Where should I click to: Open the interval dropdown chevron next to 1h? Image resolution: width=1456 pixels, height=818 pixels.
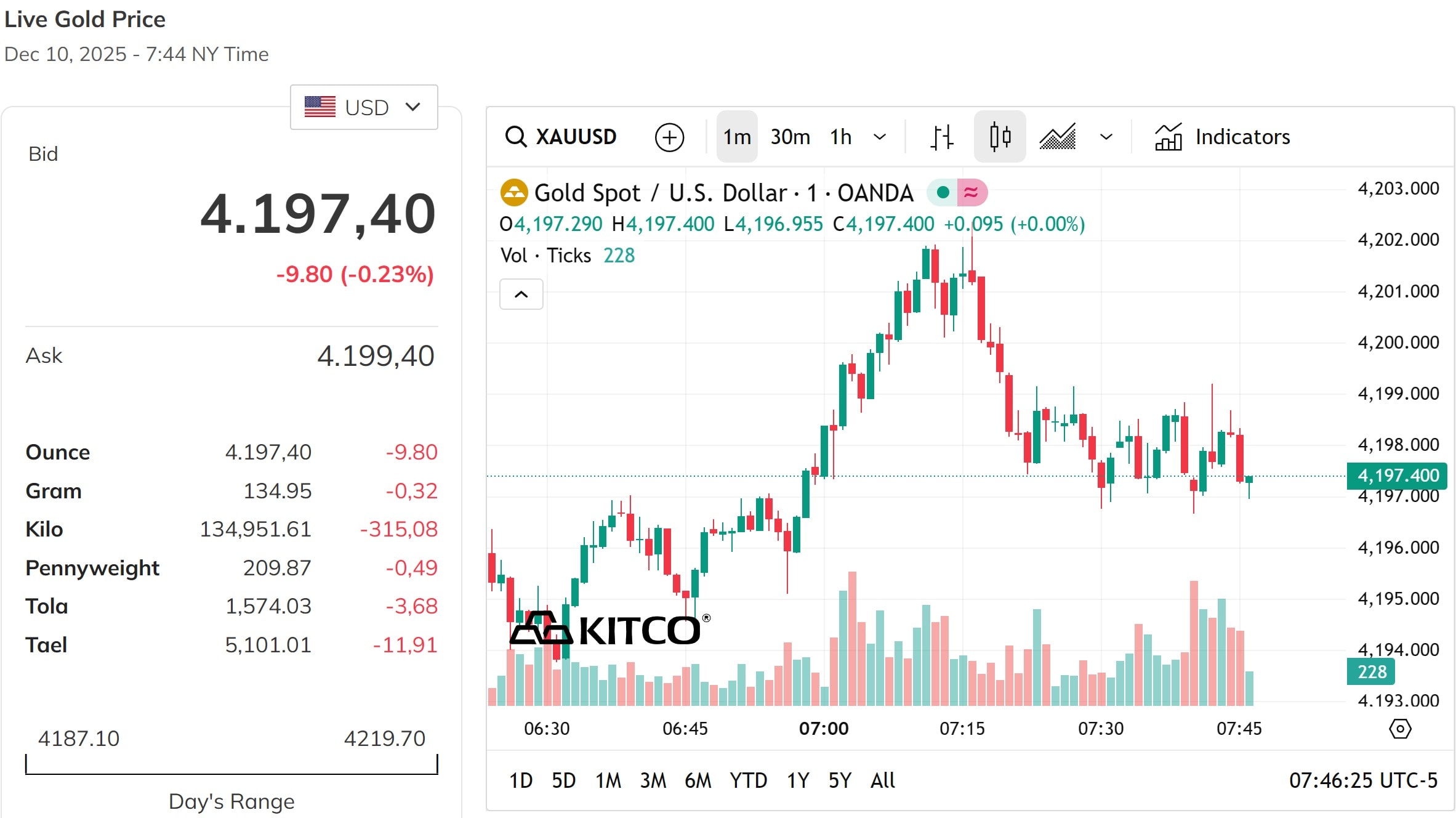(x=879, y=137)
